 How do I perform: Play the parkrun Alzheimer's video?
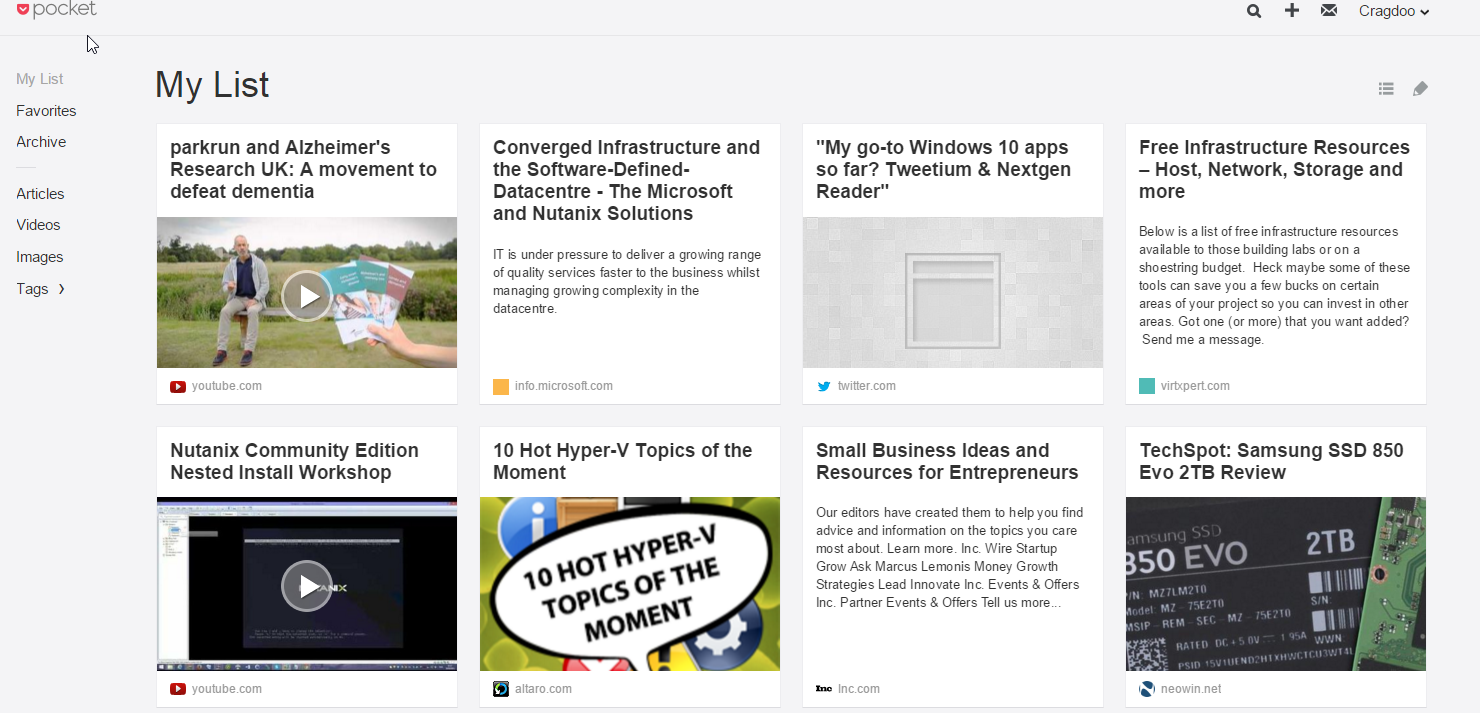[307, 295]
